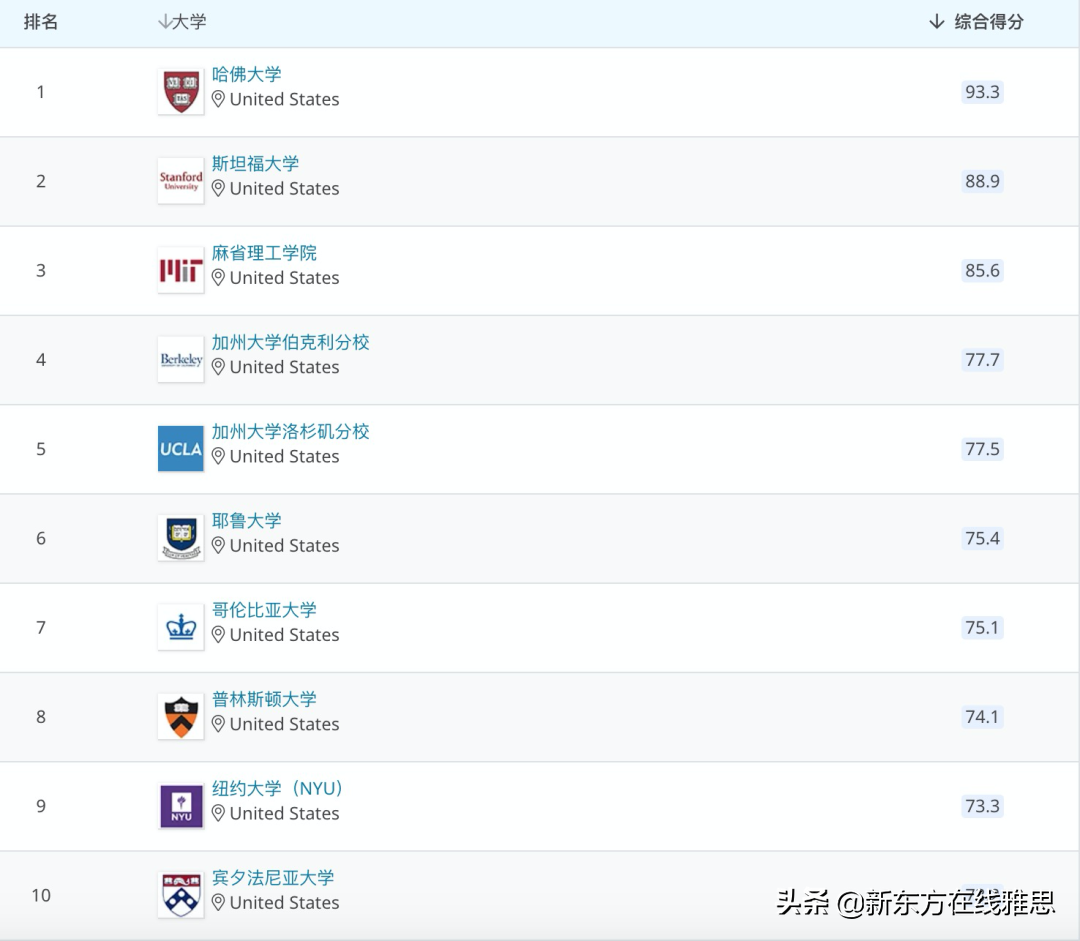
Task: Click the location pin beside NYU's United States
Action: tap(218, 813)
